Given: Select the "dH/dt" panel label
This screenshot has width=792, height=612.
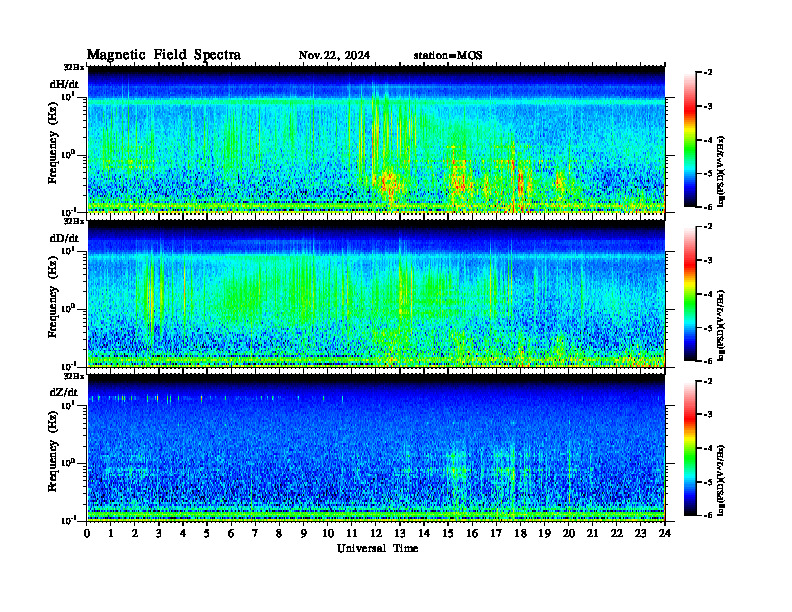Looking at the screenshot, I should pyautogui.click(x=64, y=84).
